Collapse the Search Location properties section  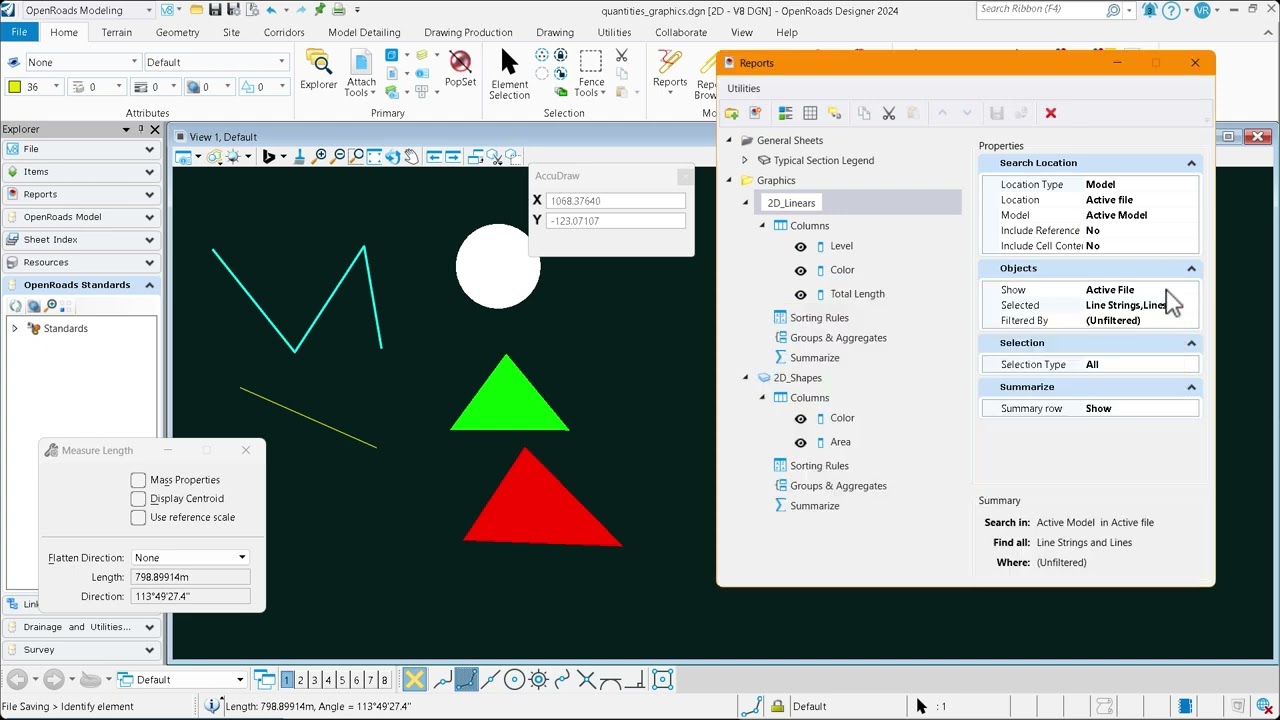click(x=1191, y=163)
